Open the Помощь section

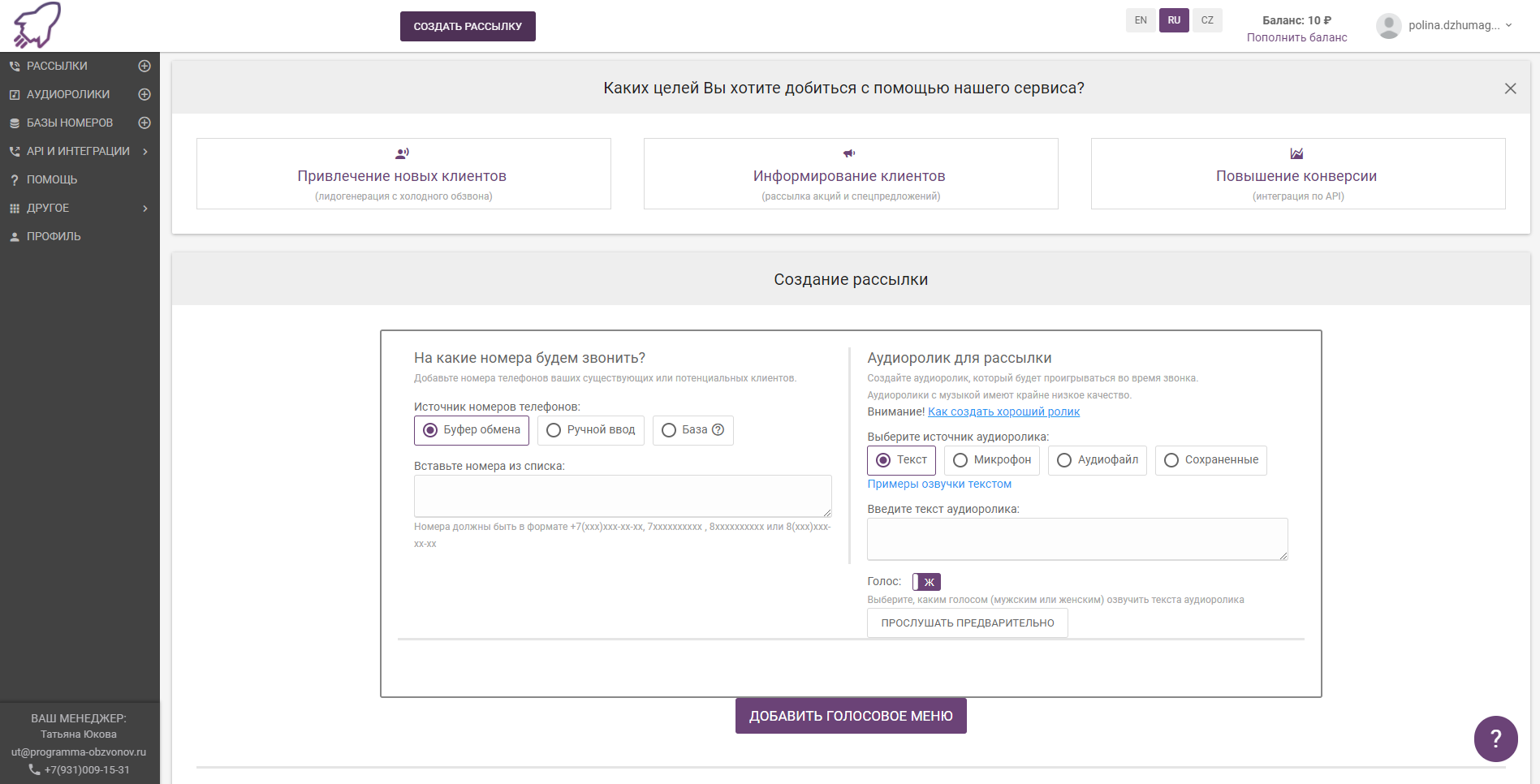tap(52, 179)
